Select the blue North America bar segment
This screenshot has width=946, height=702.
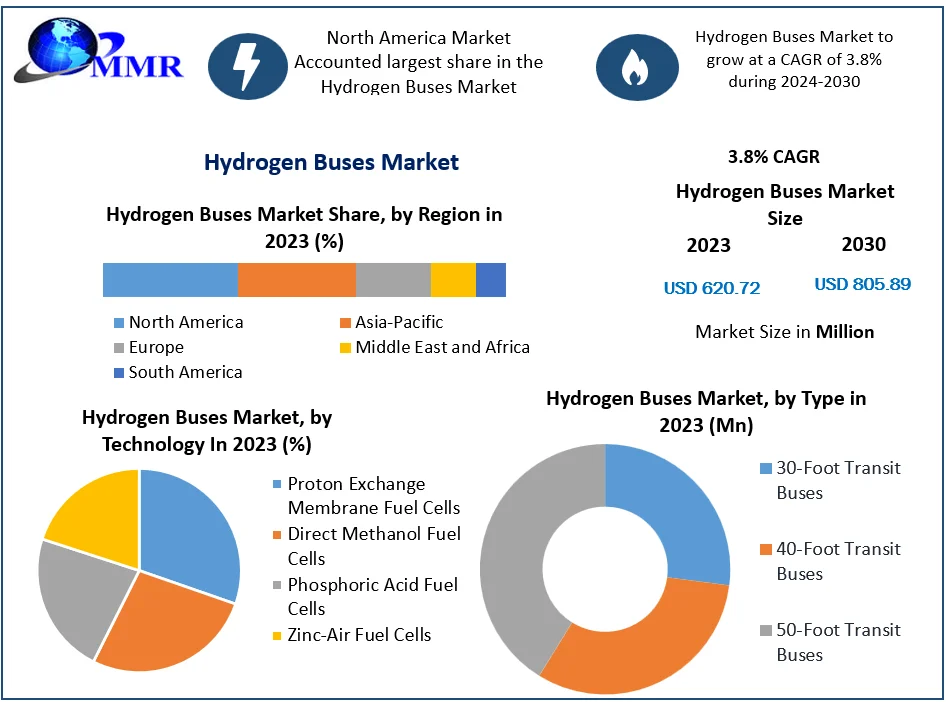(170, 280)
